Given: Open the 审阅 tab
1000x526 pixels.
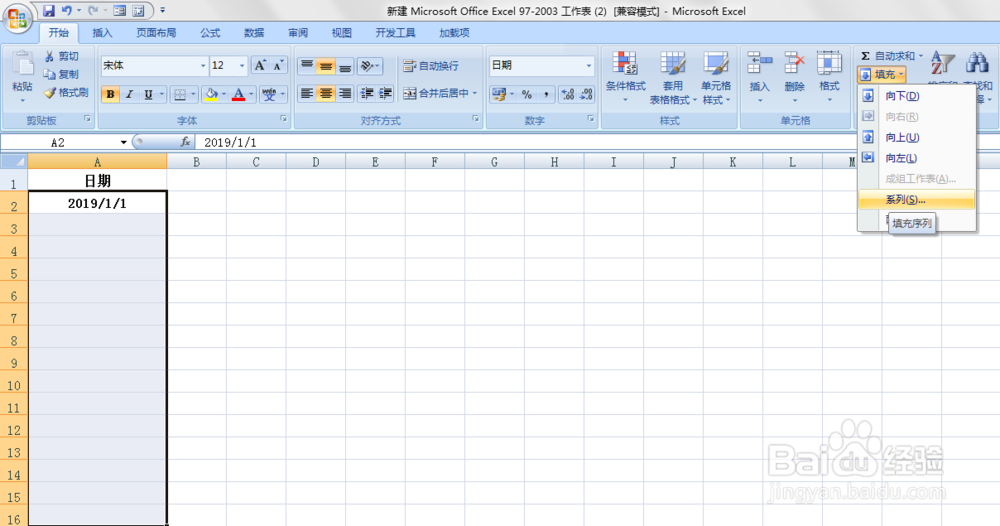Looking at the screenshot, I should (x=298, y=33).
